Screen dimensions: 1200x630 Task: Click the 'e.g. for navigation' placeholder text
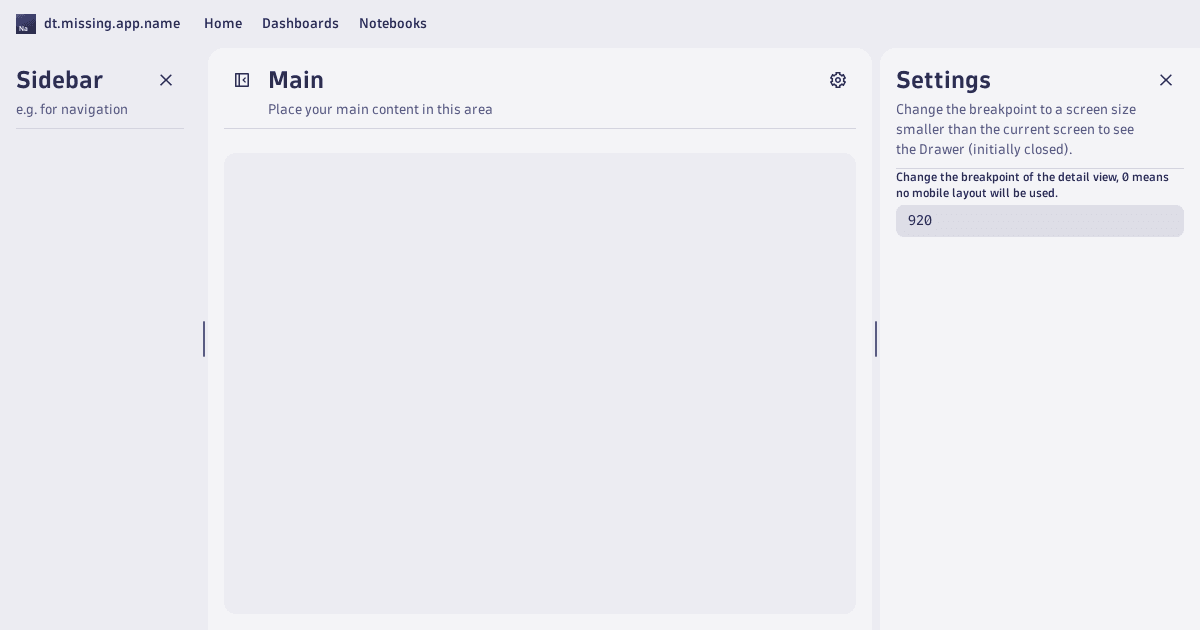(72, 109)
